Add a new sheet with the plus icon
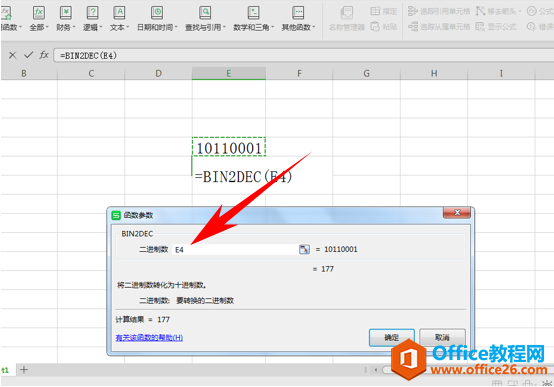The image size is (554, 387). click(x=24, y=370)
